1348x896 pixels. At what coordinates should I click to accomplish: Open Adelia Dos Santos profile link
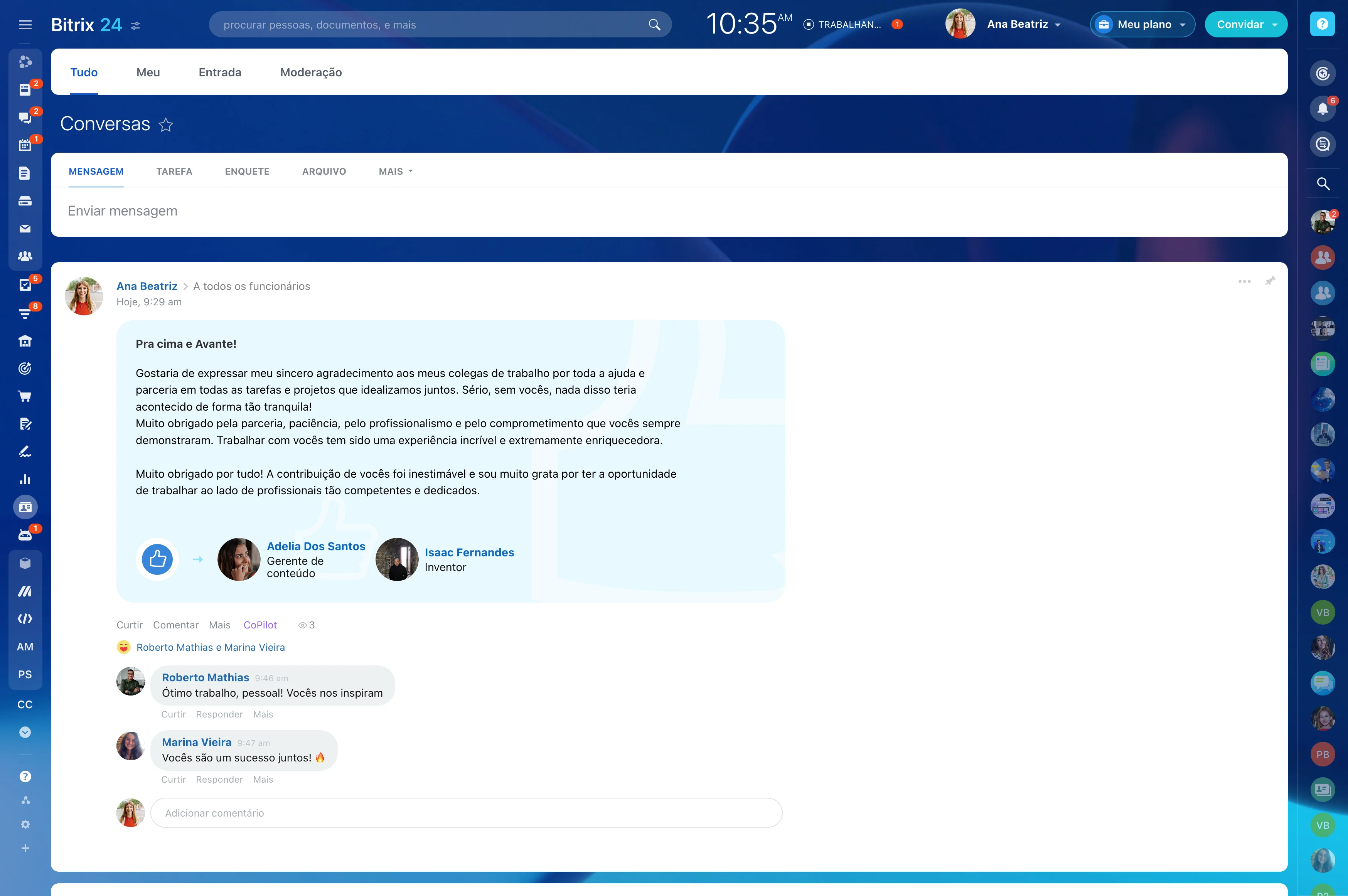(315, 546)
